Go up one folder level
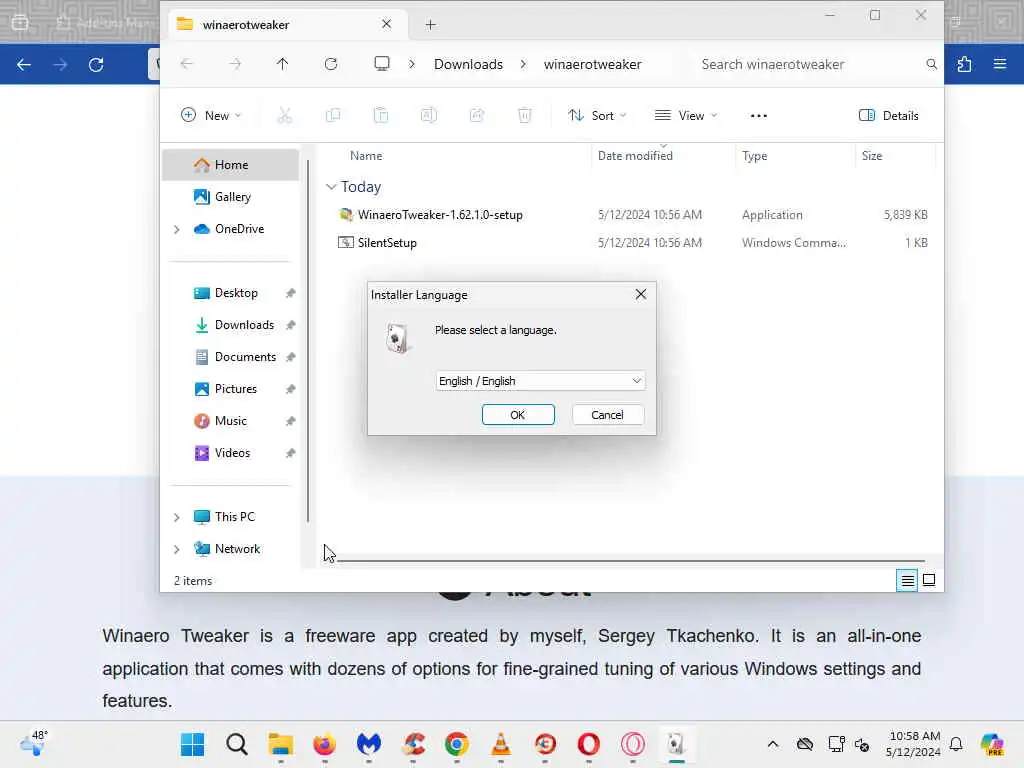 [x=282, y=64]
